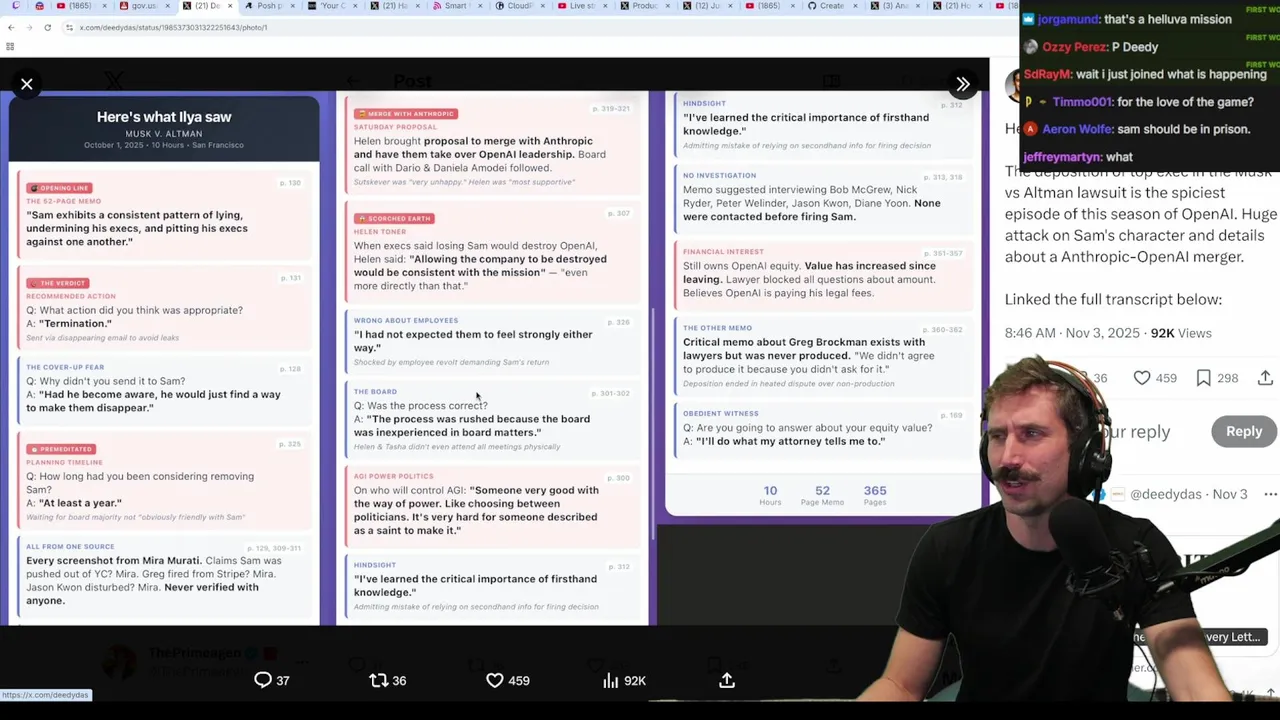This screenshot has height=720, width=1280.
Task: Repost using the retweet icon under the photo
Action: [x=378, y=680]
